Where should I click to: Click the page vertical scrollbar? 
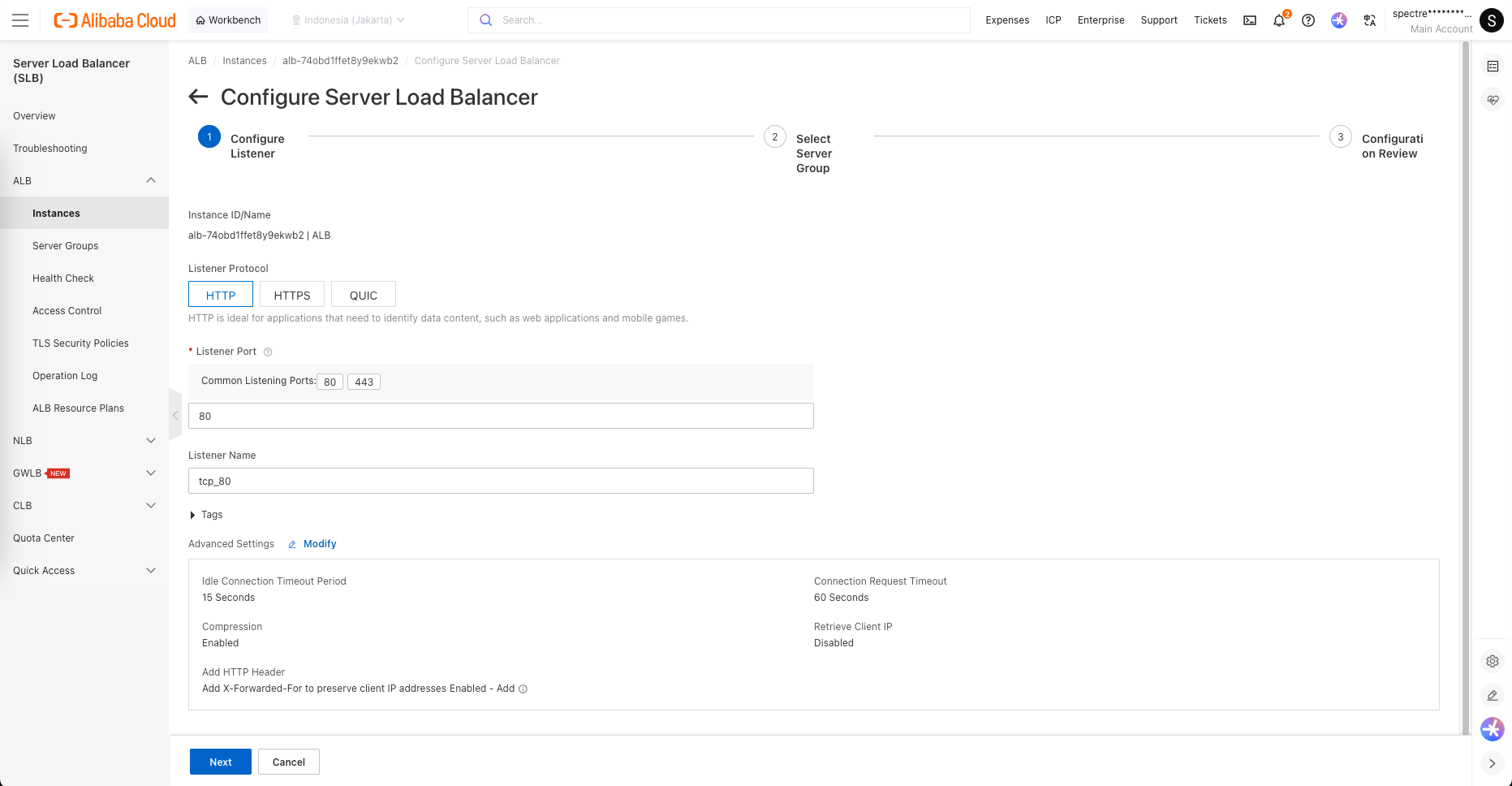point(1466,325)
